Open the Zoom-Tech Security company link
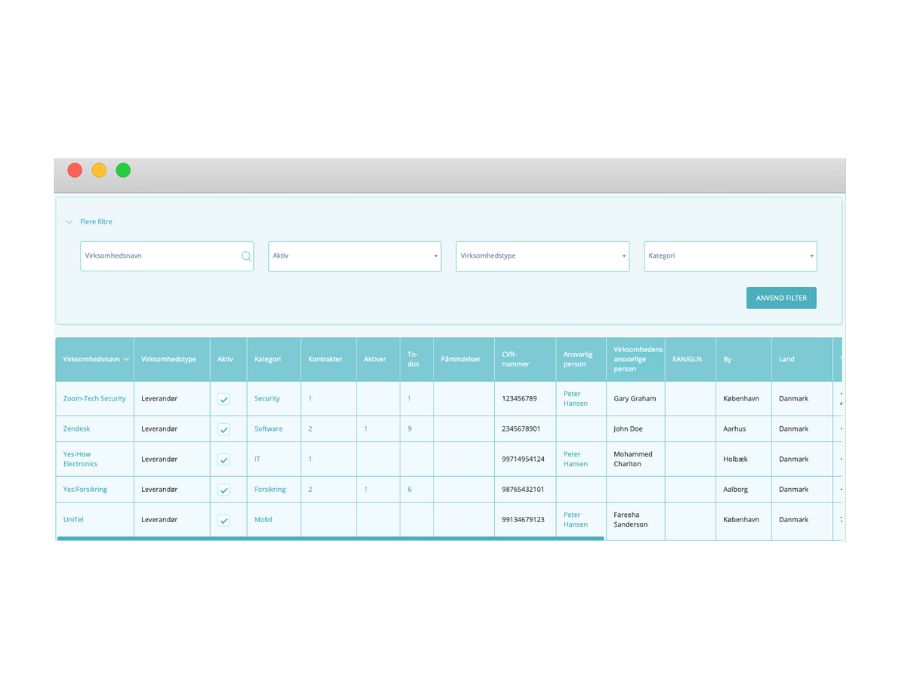 click(94, 398)
